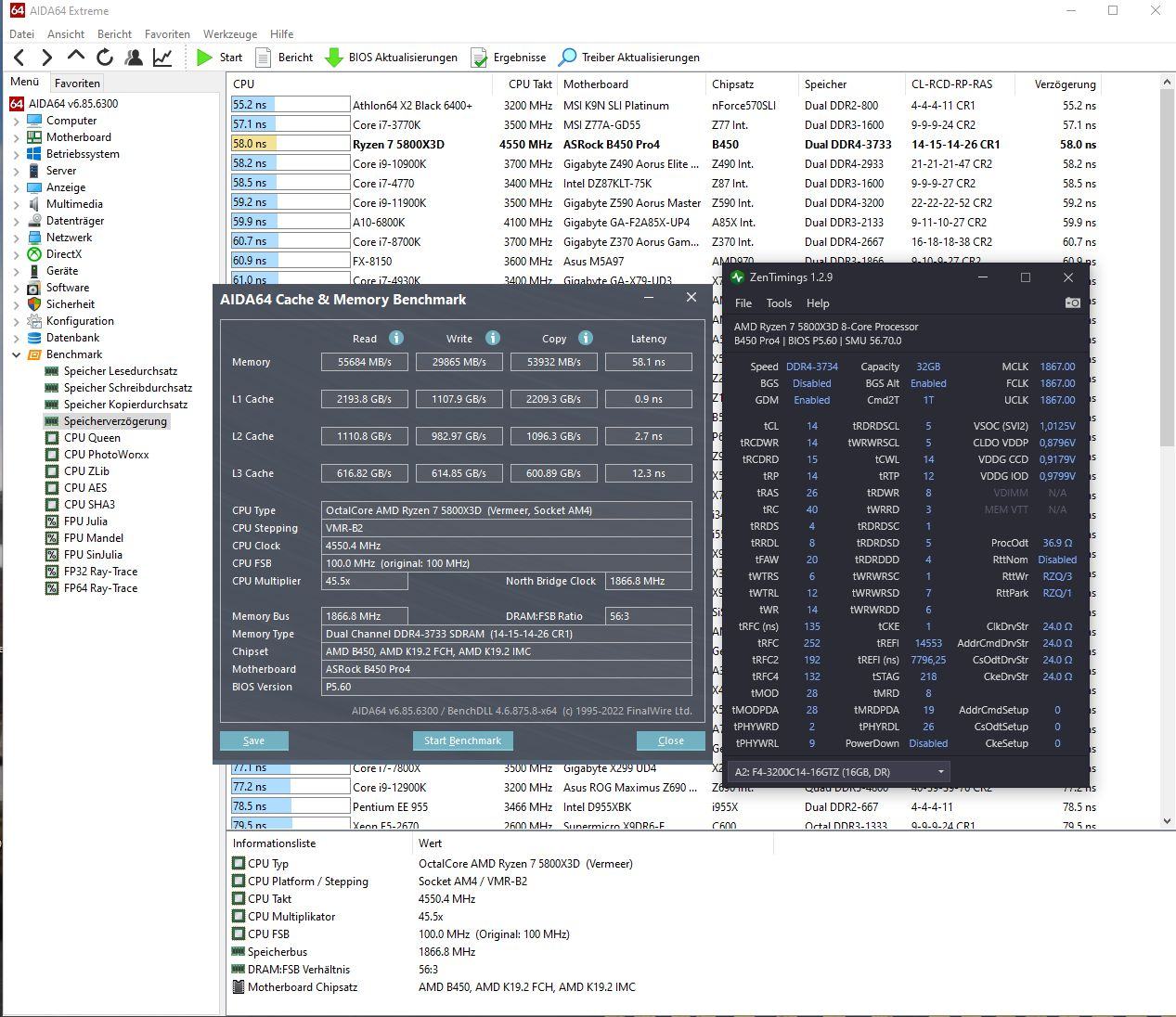Open the ZenTimings Help menu
This screenshot has width=1176, height=1017.
tap(818, 303)
